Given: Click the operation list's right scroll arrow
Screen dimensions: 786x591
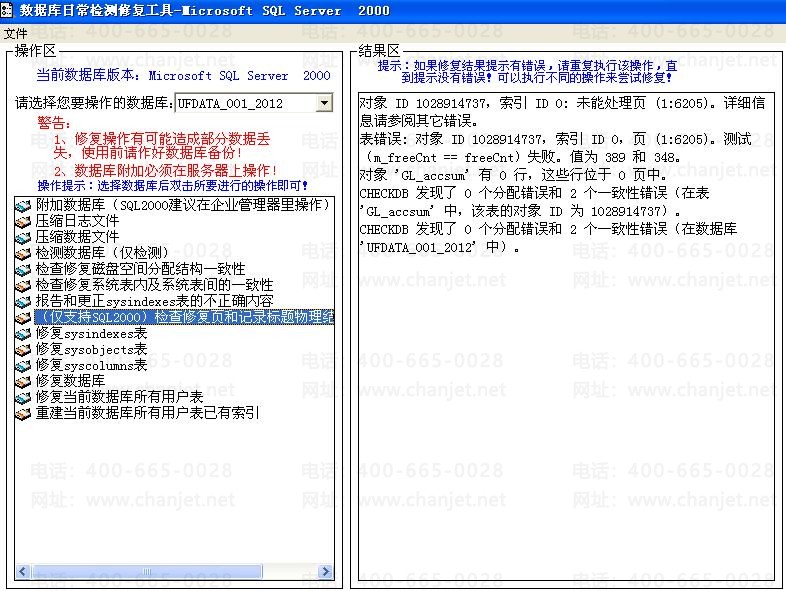Looking at the screenshot, I should point(326,571).
